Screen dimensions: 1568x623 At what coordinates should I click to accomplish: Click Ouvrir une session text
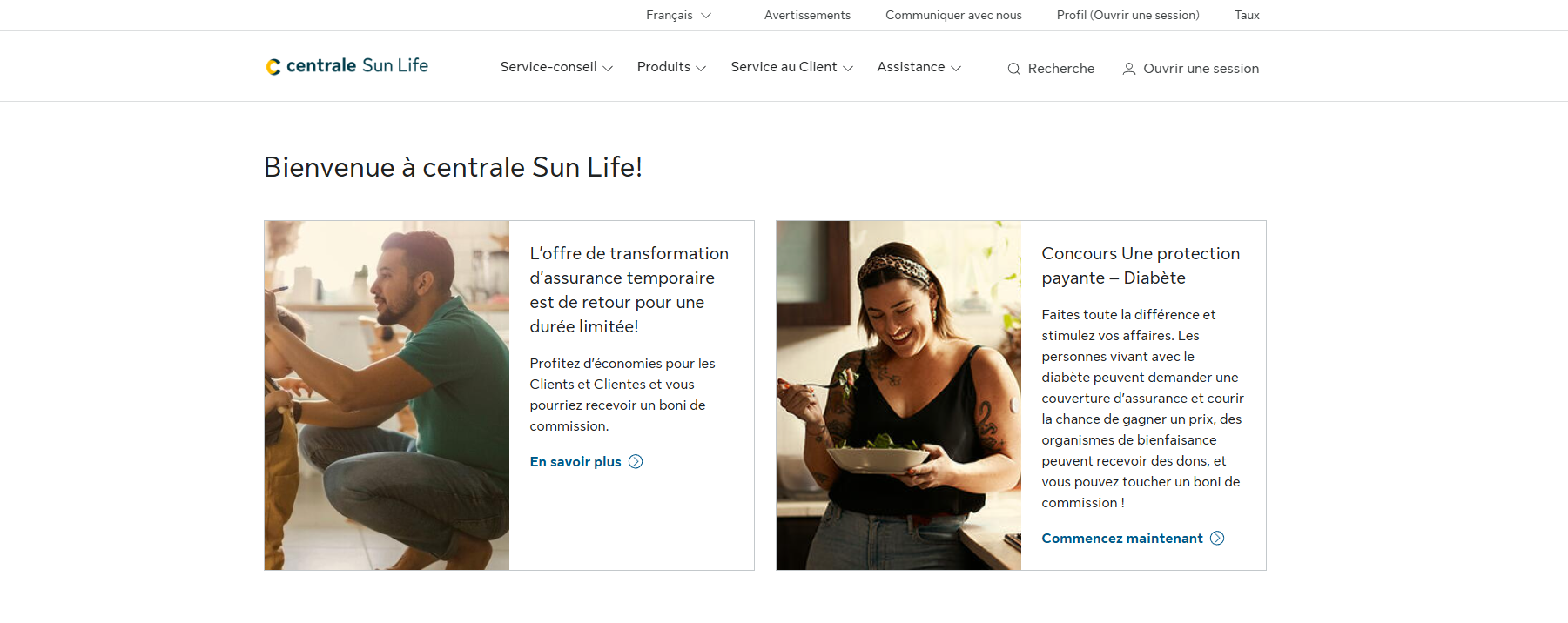pyautogui.click(x=1201, y=69)
